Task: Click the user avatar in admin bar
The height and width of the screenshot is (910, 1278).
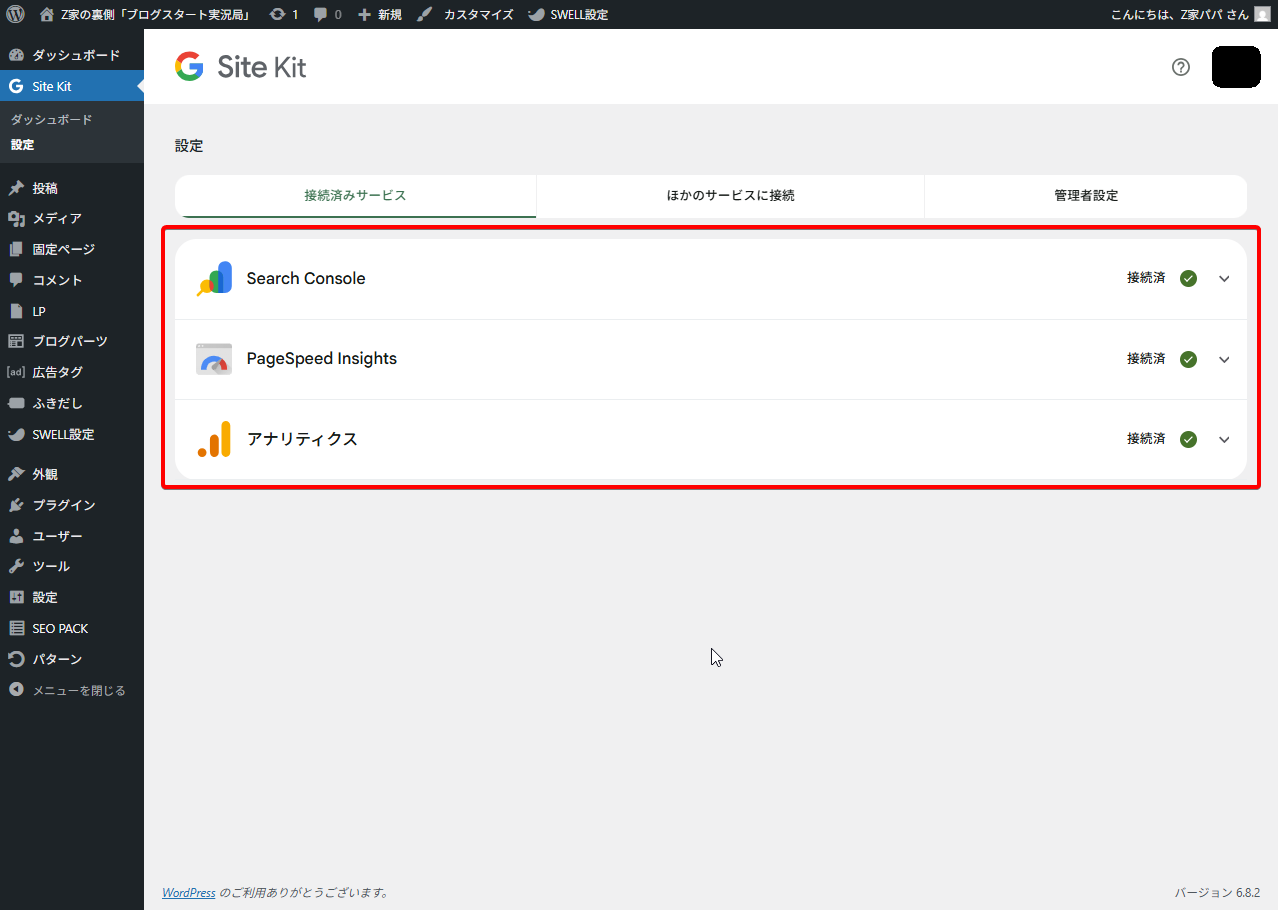Action: pos(1262,15)
